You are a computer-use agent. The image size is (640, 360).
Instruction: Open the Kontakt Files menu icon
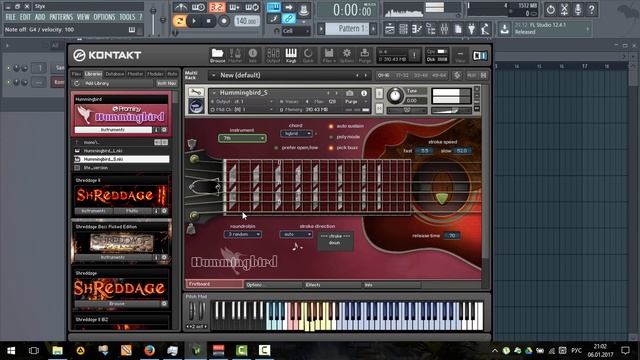(x=329, y=55)
